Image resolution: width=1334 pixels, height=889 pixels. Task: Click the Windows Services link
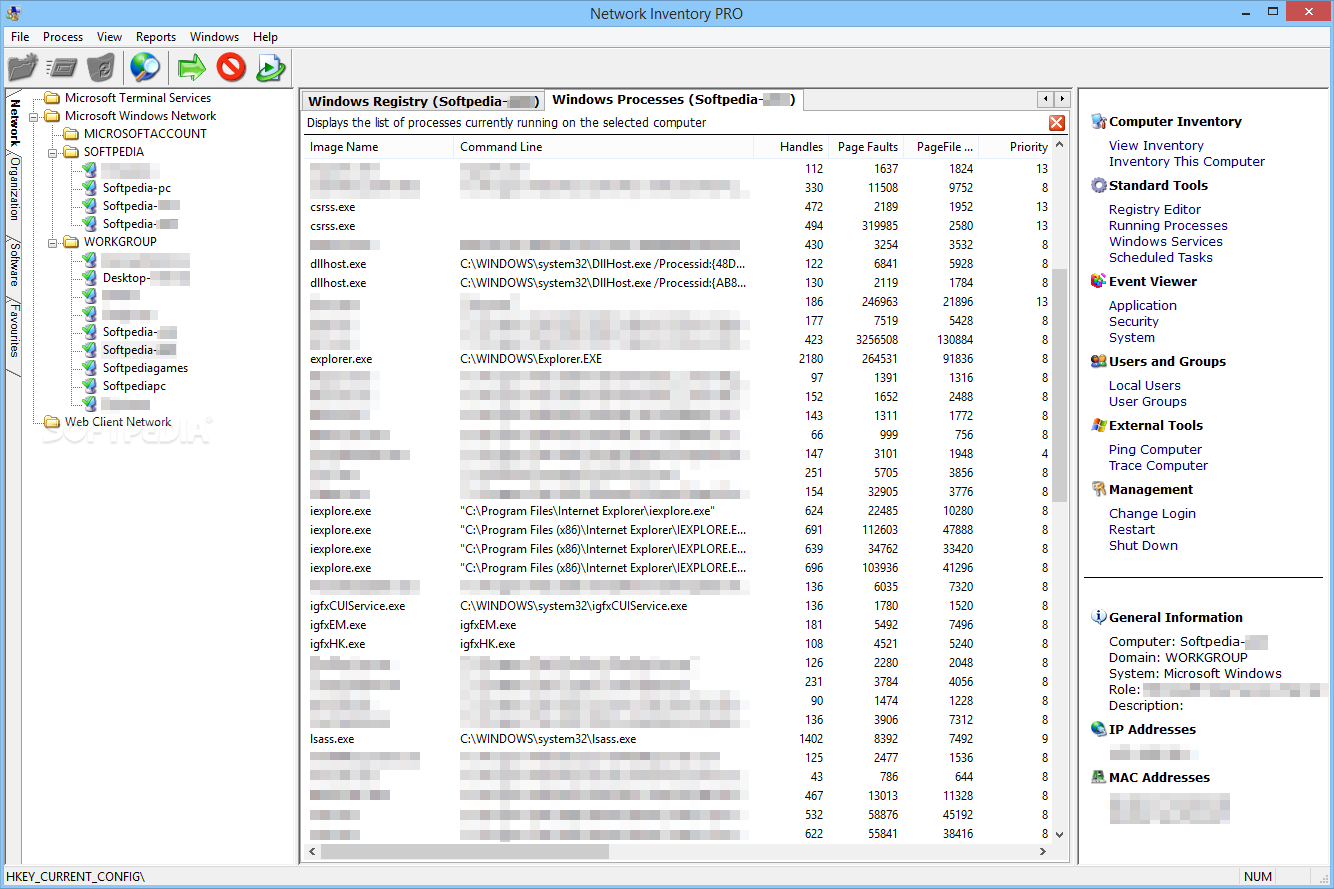click(x=1166, y=242)
